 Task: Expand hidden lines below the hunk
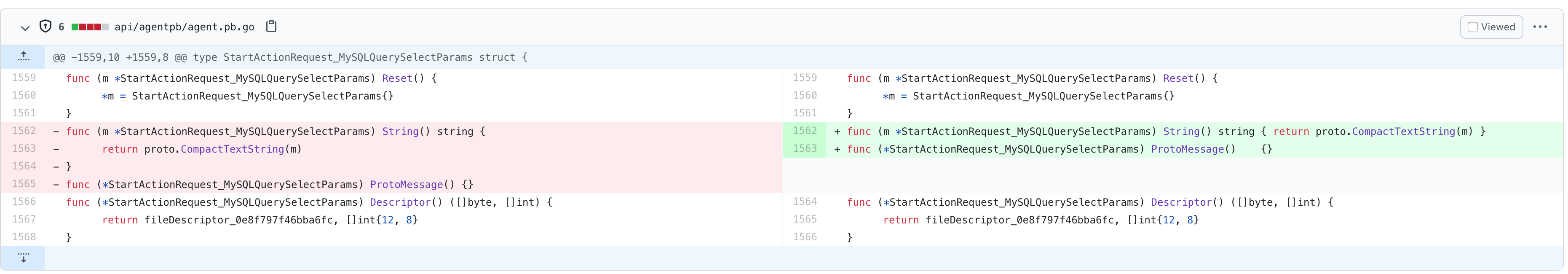[23, 258]
